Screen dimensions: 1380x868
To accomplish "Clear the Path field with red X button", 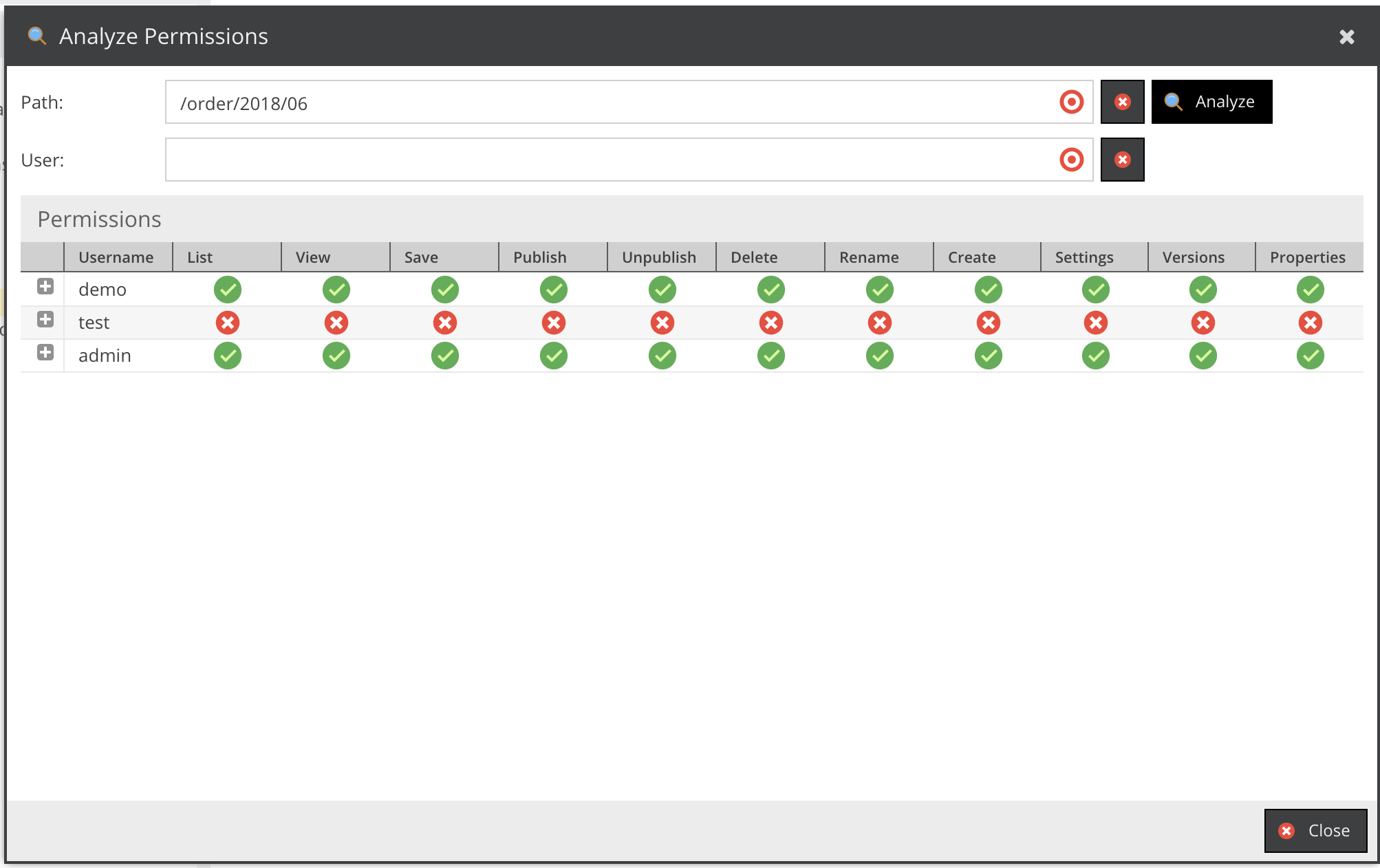I will coord(1122,102).
